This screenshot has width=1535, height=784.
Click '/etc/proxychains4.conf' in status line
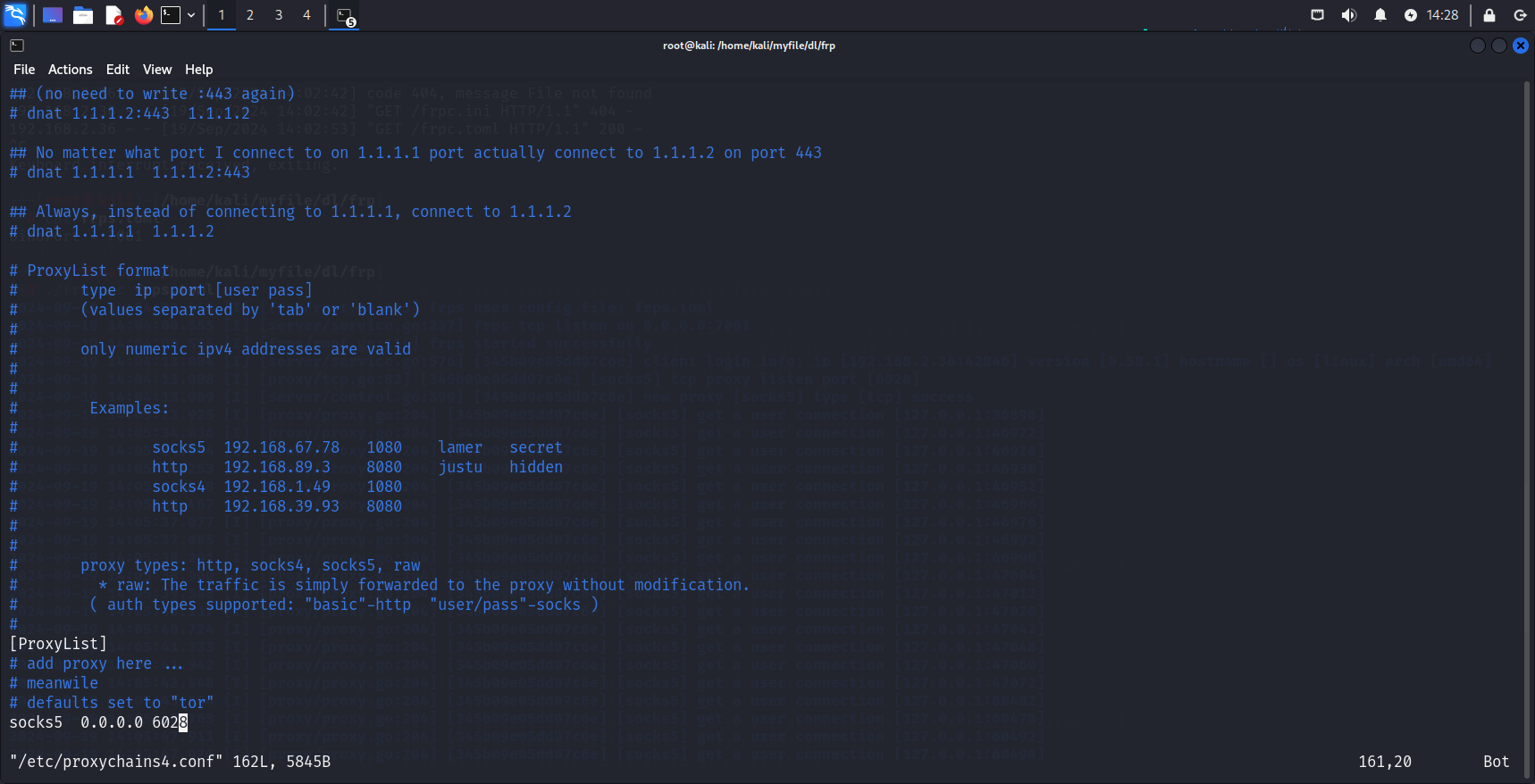[116, 762]
